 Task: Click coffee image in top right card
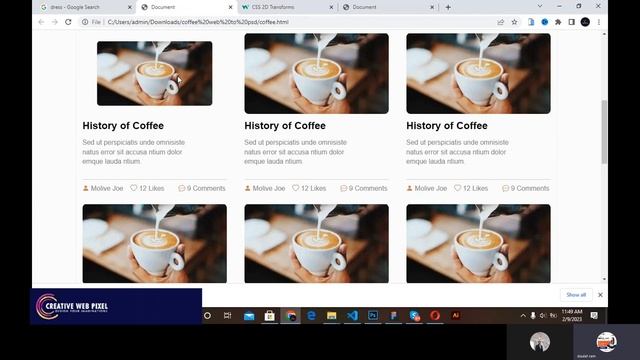coord(478,73)
